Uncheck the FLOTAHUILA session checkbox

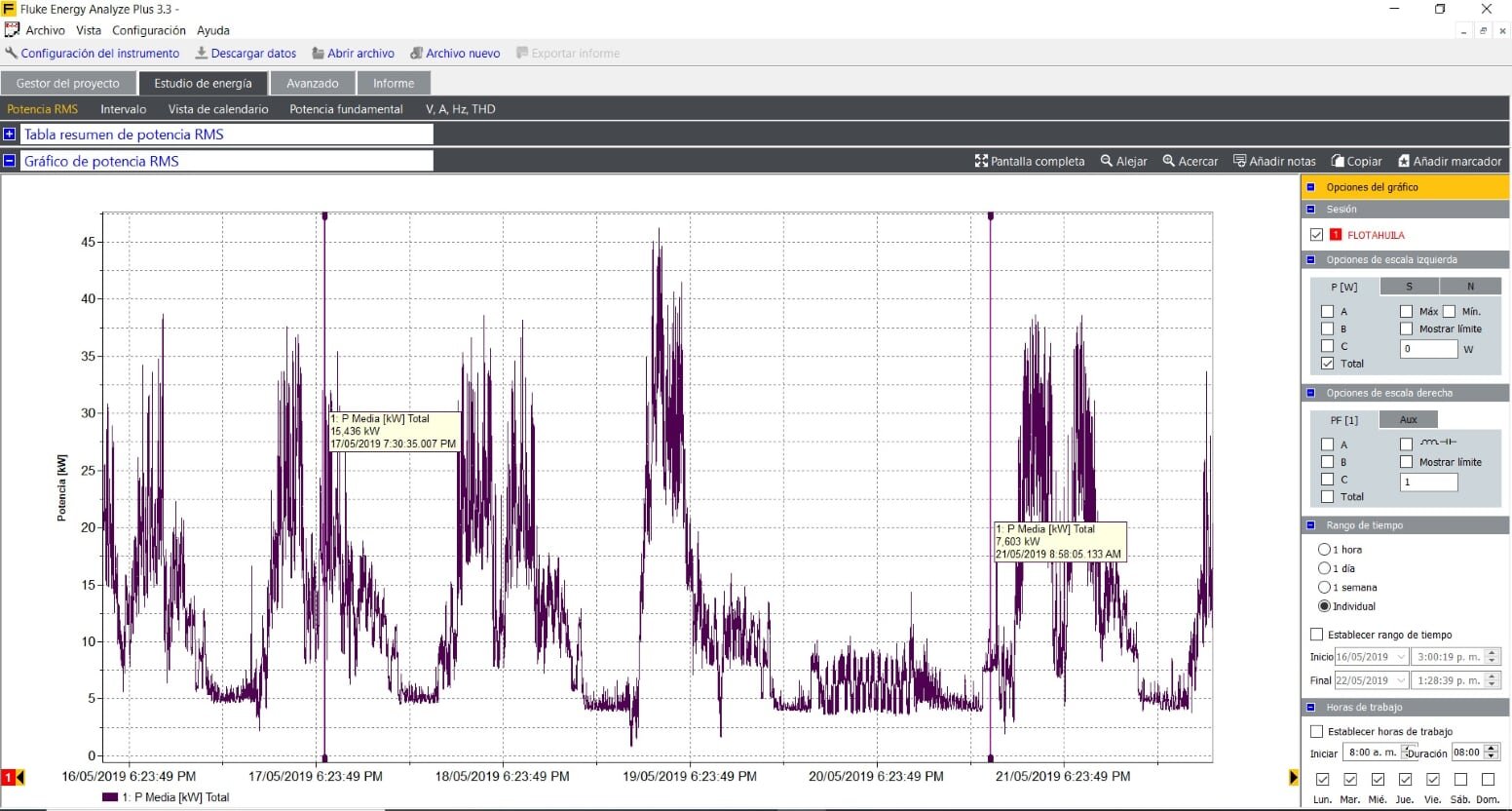click(1317, 235)
